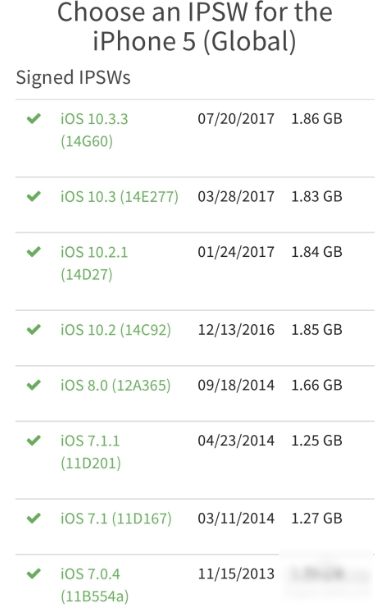The width and height of the screenshot is (391, 610).
Task: Choose the iOS 7.1.1 (11D201) IPSW link
Action: tap(91, 452)
